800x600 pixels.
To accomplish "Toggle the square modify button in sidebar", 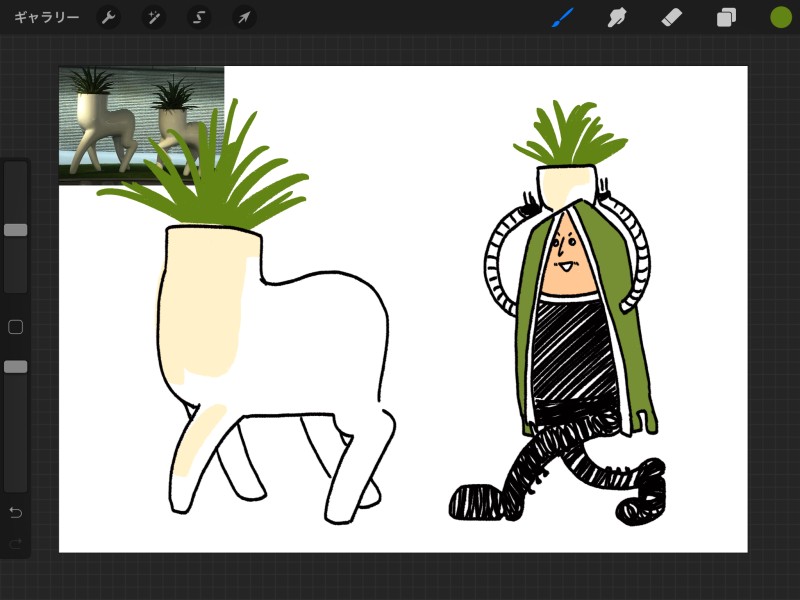I will coord(16,327).
